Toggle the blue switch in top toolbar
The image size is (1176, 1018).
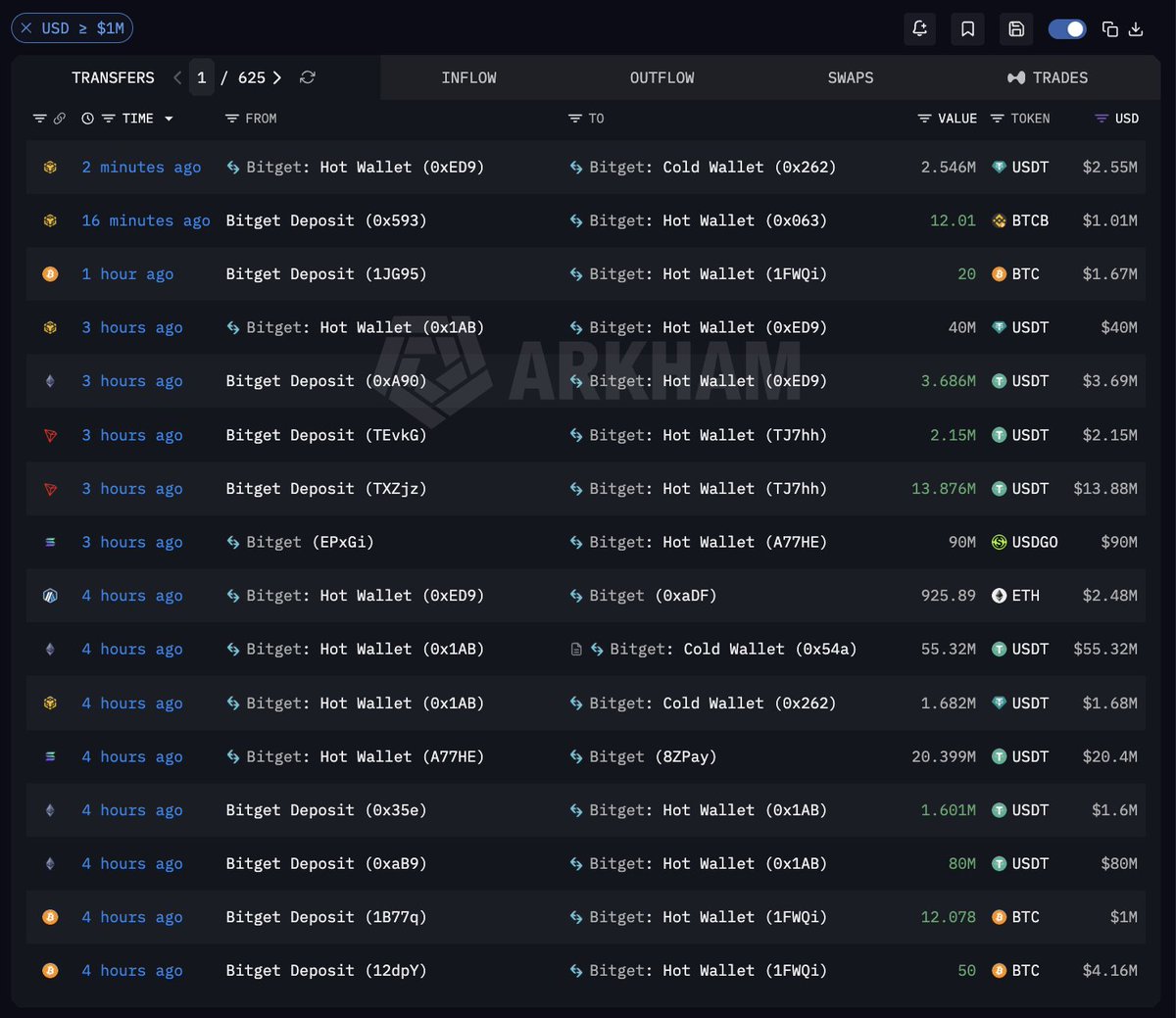tap(1067, 28)
